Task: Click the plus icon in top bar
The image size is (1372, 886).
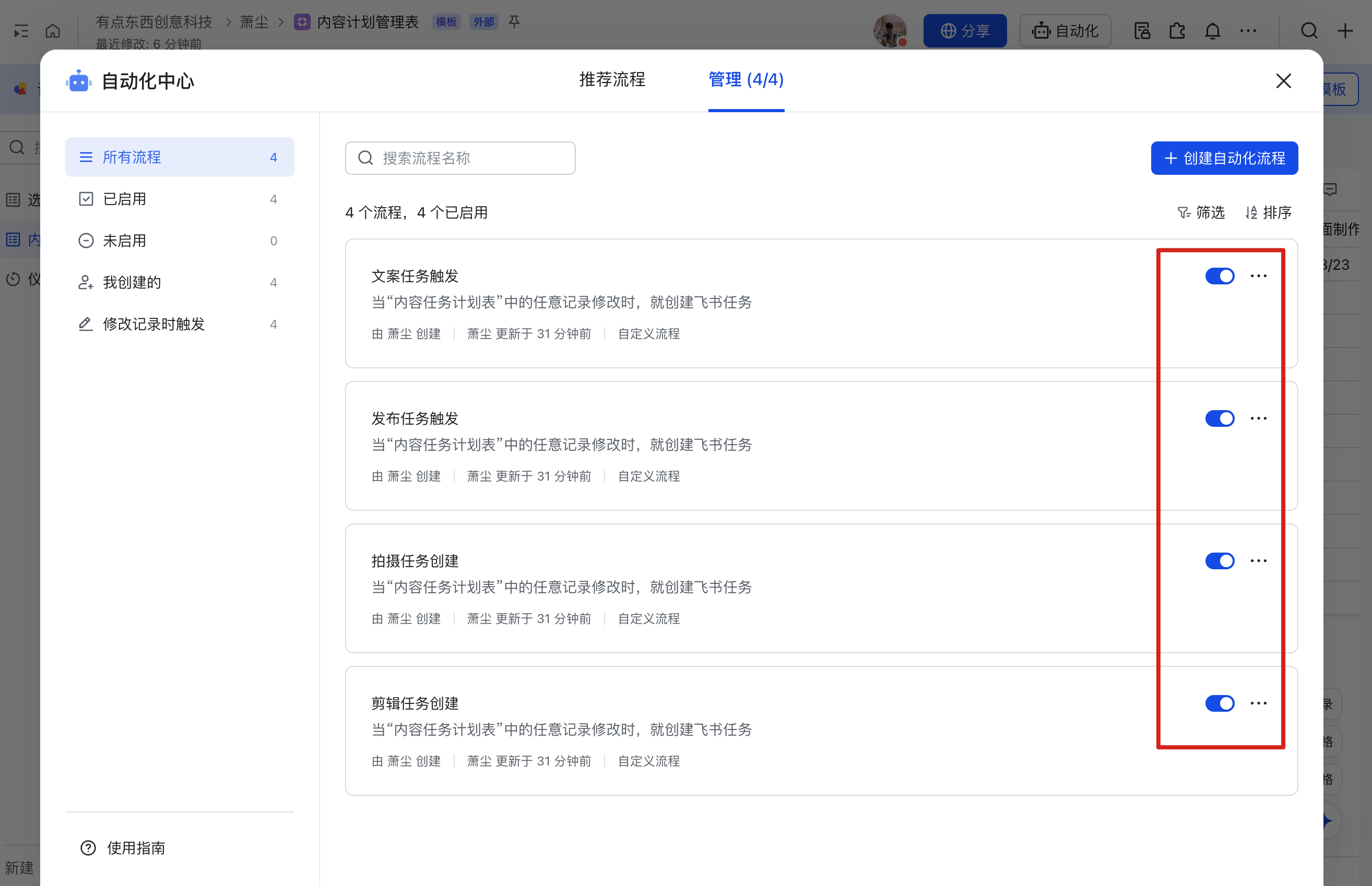Action: [x=1345, y=30]
